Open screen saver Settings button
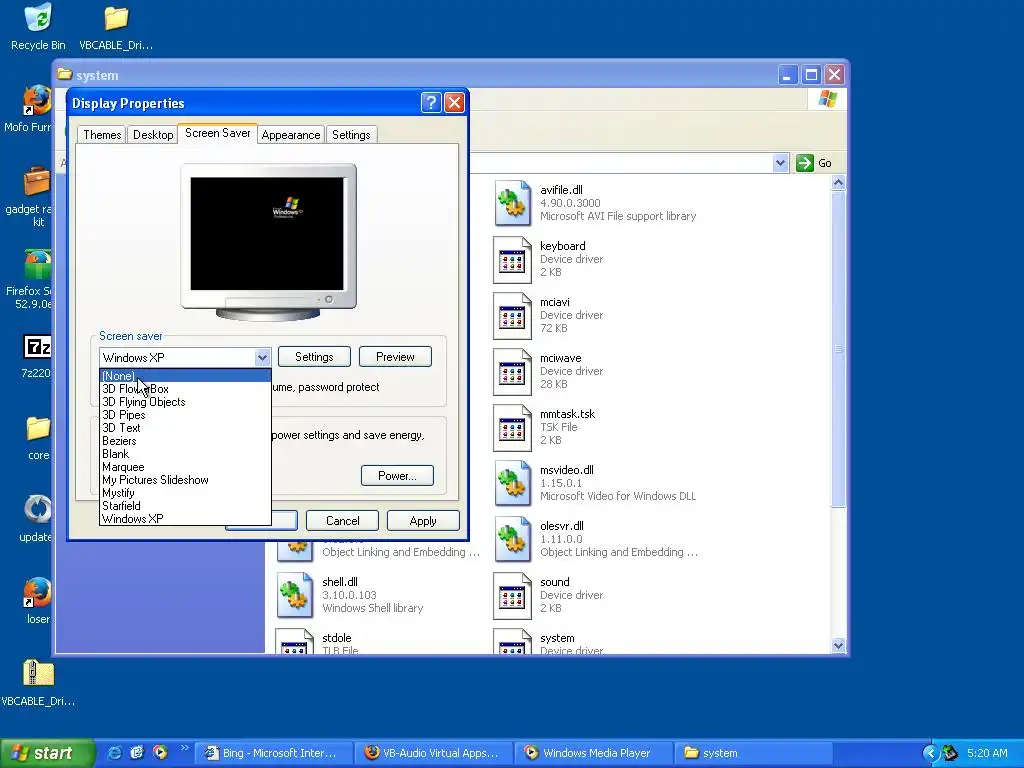1024x768 pixels. tap(314, 357)
